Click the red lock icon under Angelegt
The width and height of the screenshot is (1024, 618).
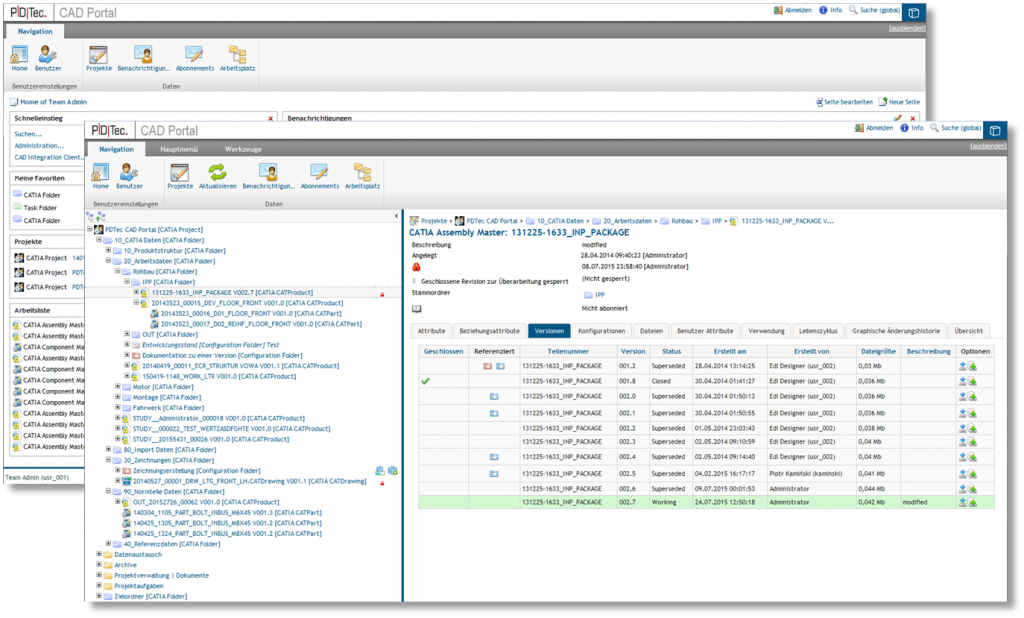click(x=416, y=267)
